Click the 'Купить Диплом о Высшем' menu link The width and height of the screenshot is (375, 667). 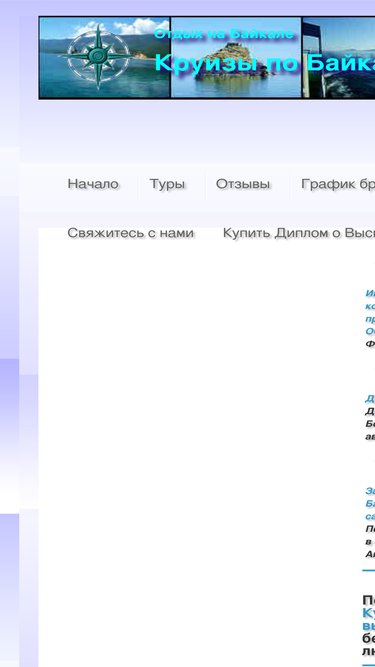299,233
